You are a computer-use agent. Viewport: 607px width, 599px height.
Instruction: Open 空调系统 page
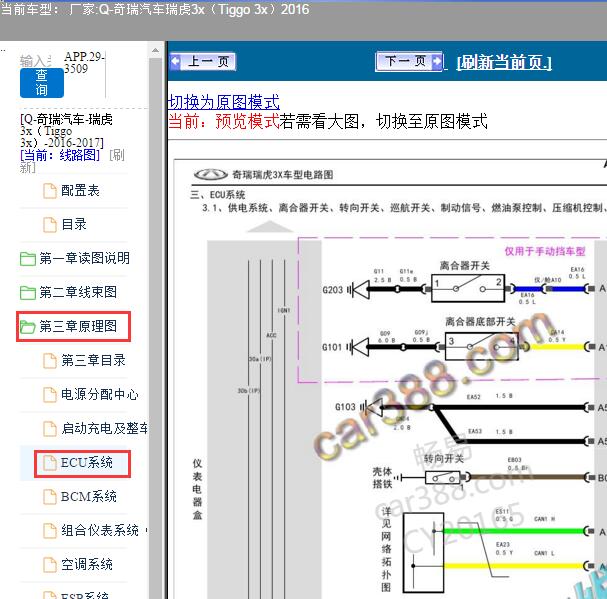pos(87,565)
